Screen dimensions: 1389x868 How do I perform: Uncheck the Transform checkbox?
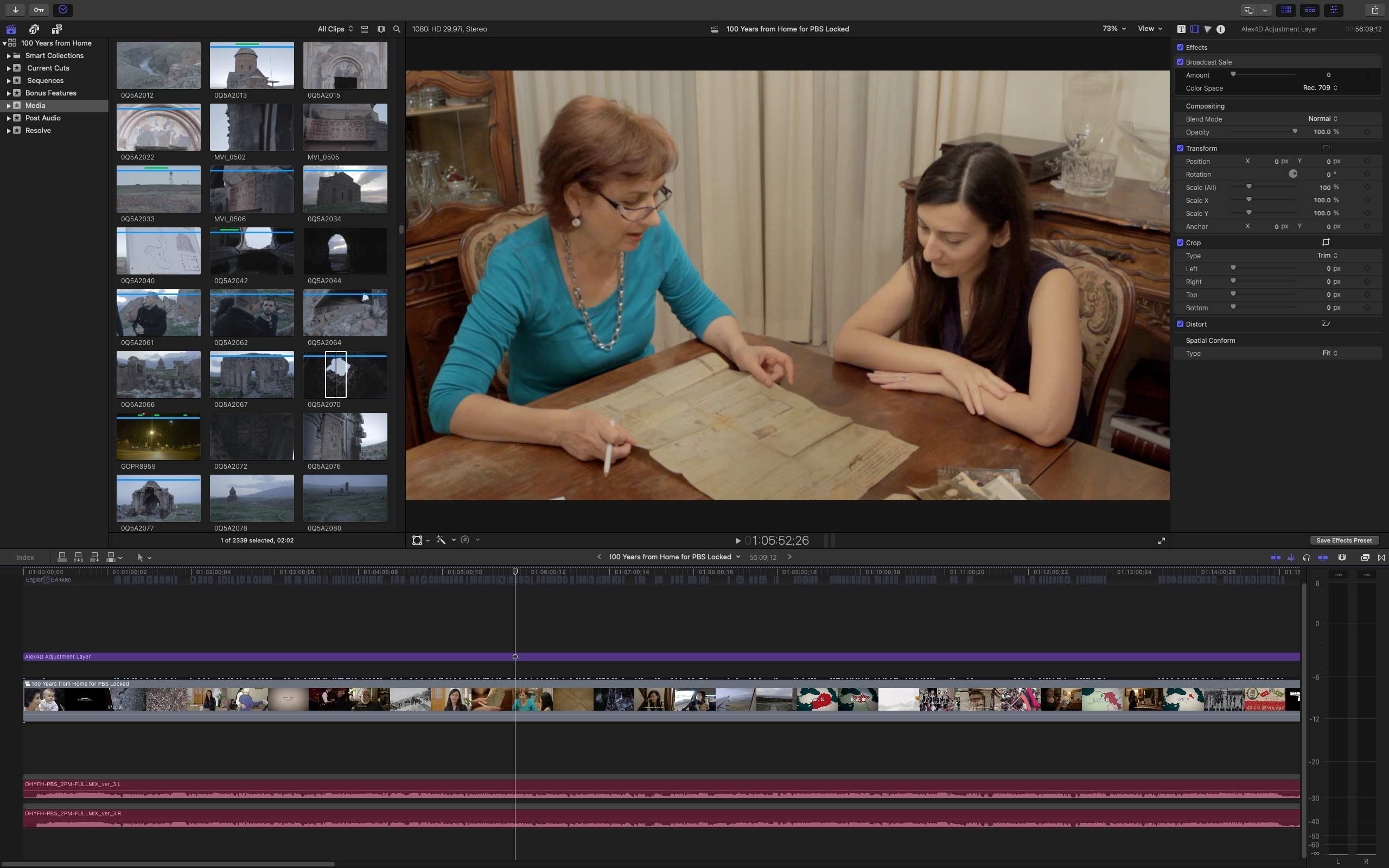(1180, 148)
